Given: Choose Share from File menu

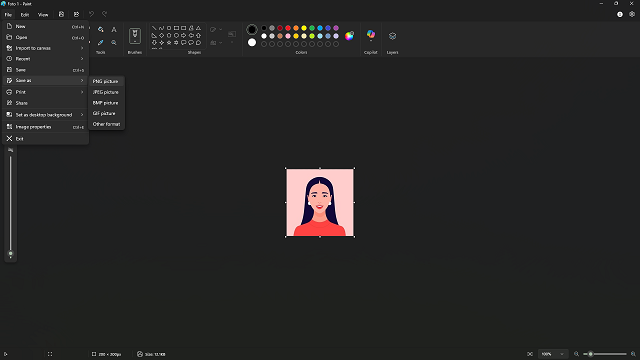Looking at the screenshot, I should coord(46,103).
